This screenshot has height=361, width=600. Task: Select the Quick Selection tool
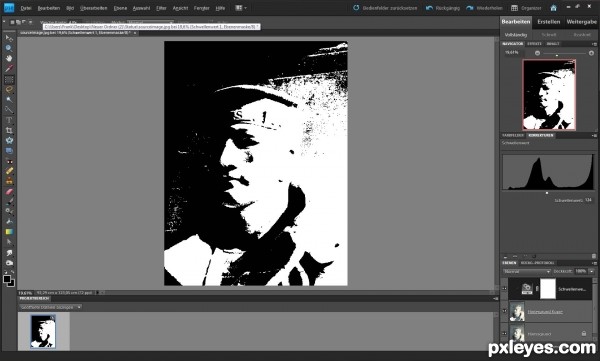(9, 110)
